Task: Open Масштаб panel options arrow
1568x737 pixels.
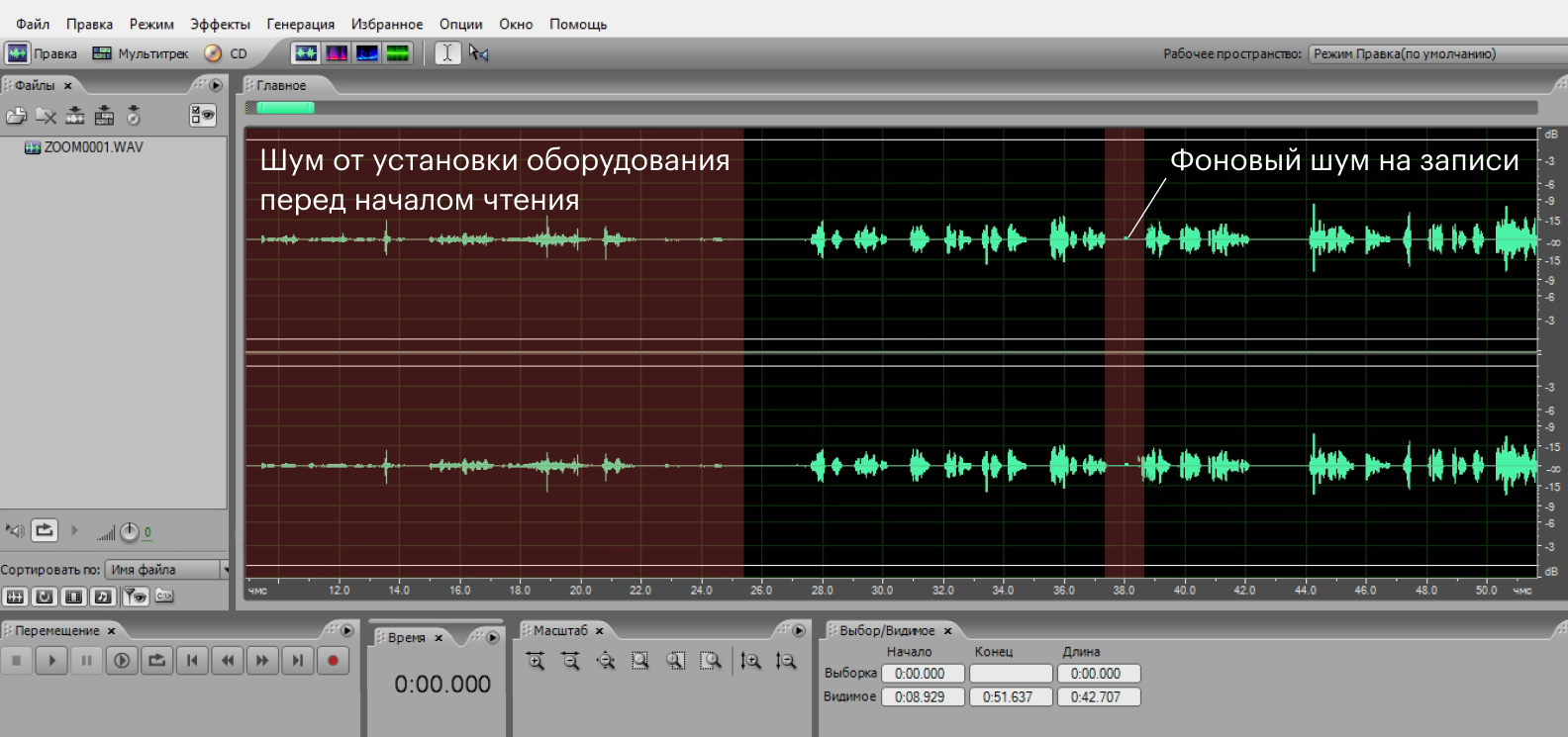Action: [799, 631]
